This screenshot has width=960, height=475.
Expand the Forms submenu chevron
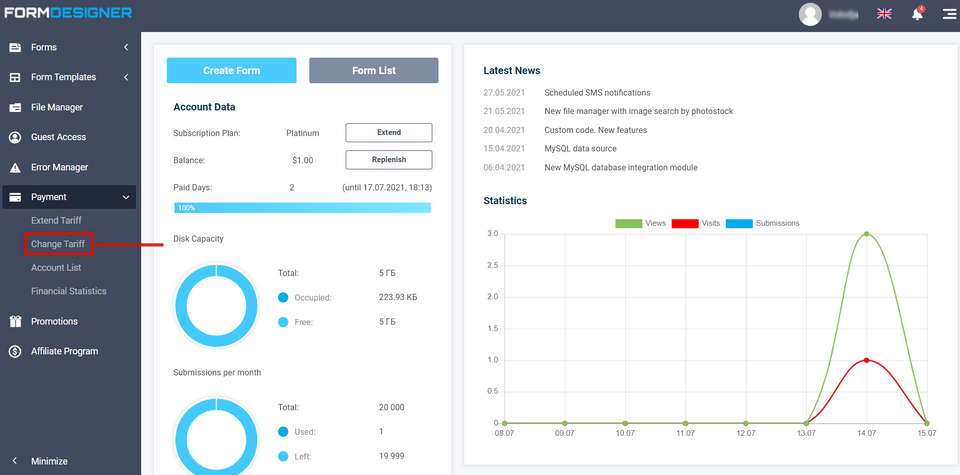[126, 47]
